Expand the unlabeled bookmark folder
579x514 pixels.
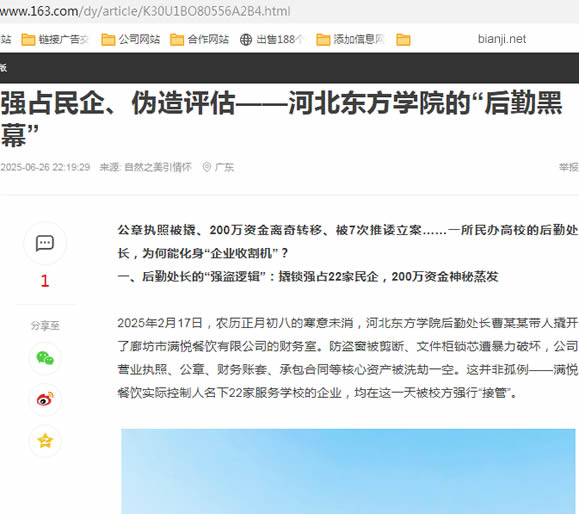[x=403, y=40]
